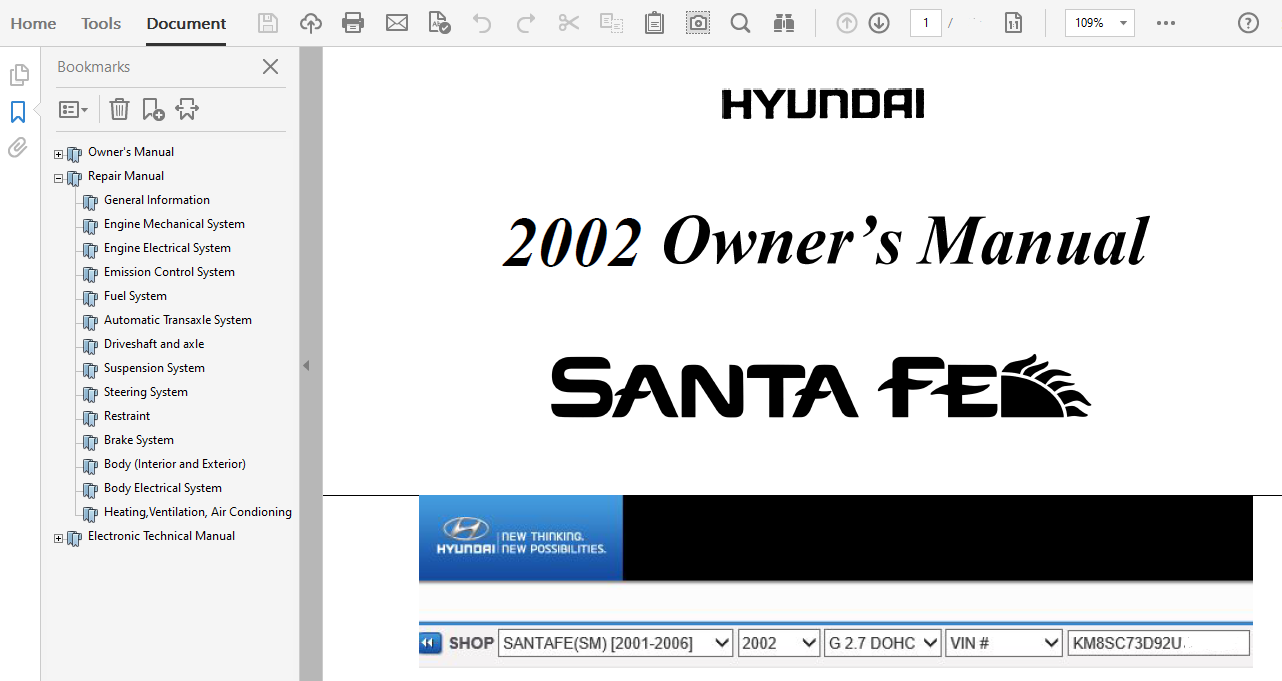1282x681 pixels.
Task: Go to next page arrow
Action: 879,23
